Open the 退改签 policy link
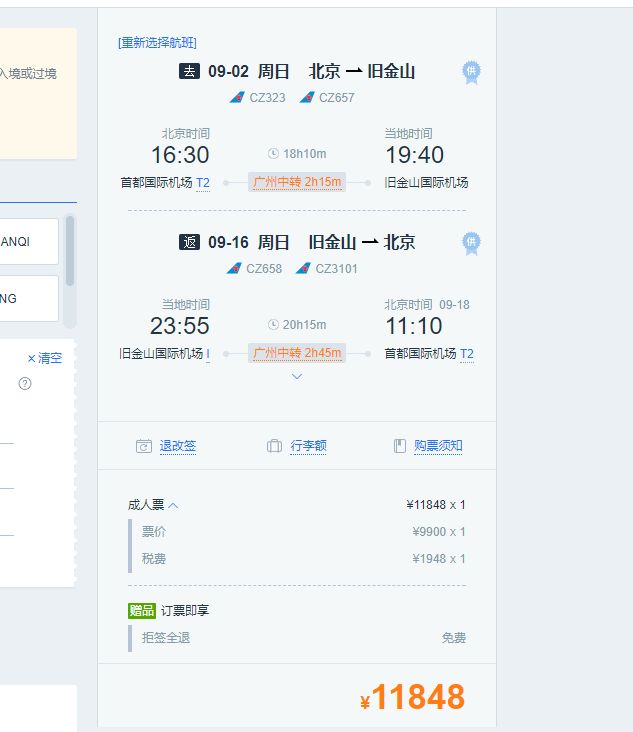Screen dimensions: 633x732 click(x=178, y=446)
